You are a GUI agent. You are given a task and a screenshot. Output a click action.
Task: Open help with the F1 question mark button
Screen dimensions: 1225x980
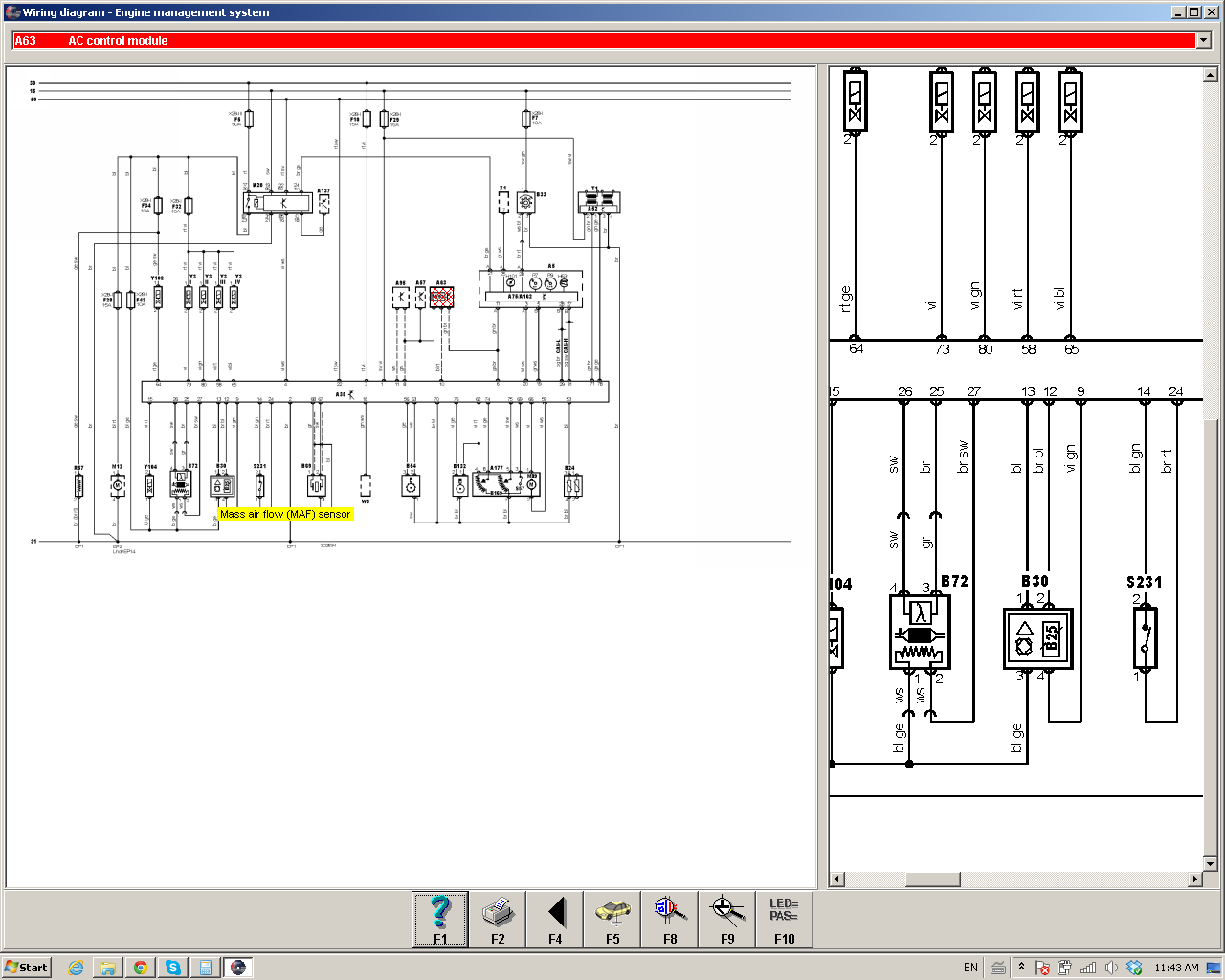coord(440,920)
